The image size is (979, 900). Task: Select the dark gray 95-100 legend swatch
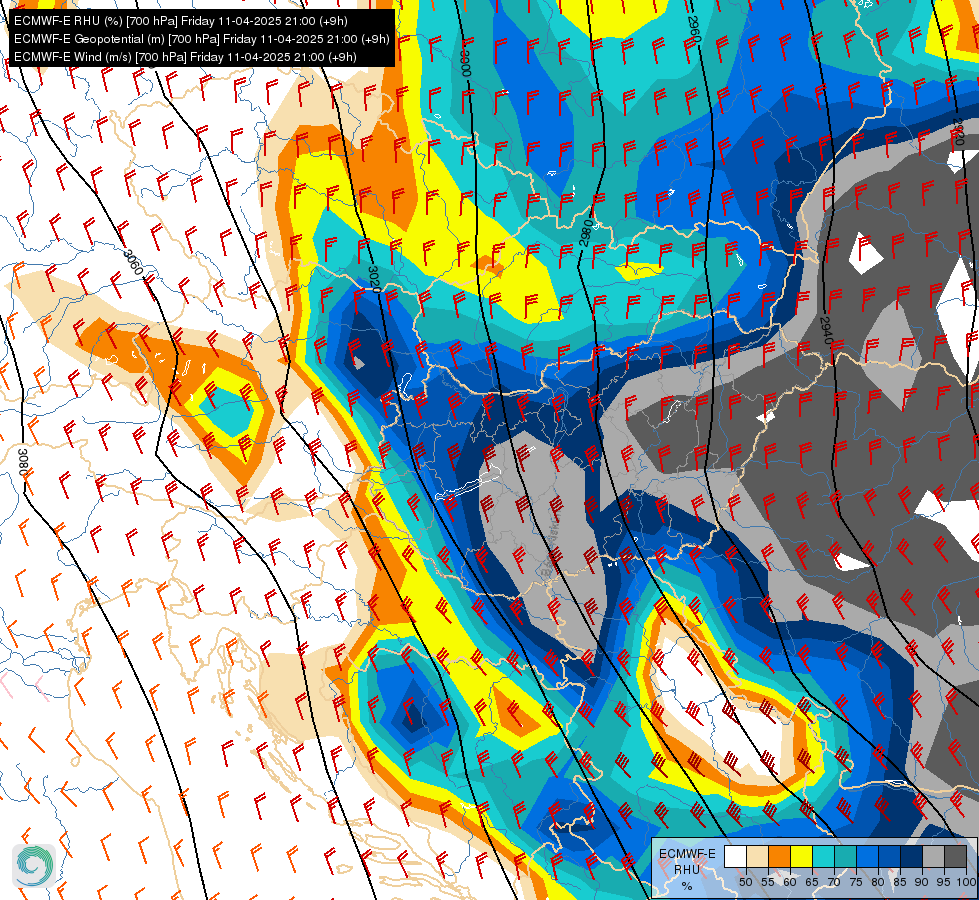tap(955, 856)
